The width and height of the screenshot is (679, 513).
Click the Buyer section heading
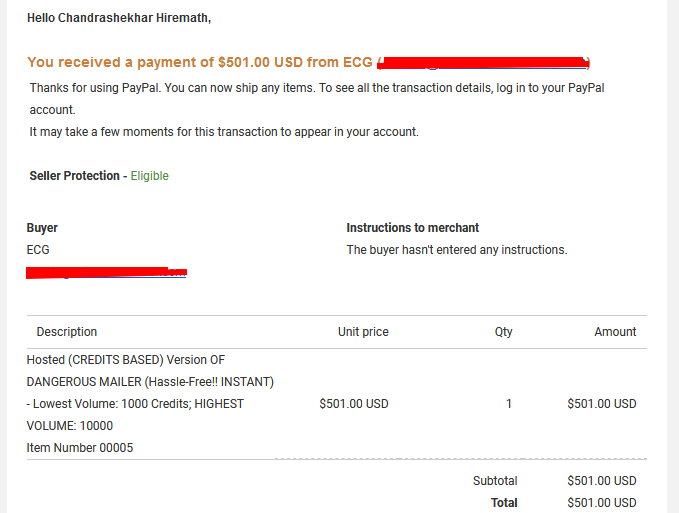[x=42, y=228]
